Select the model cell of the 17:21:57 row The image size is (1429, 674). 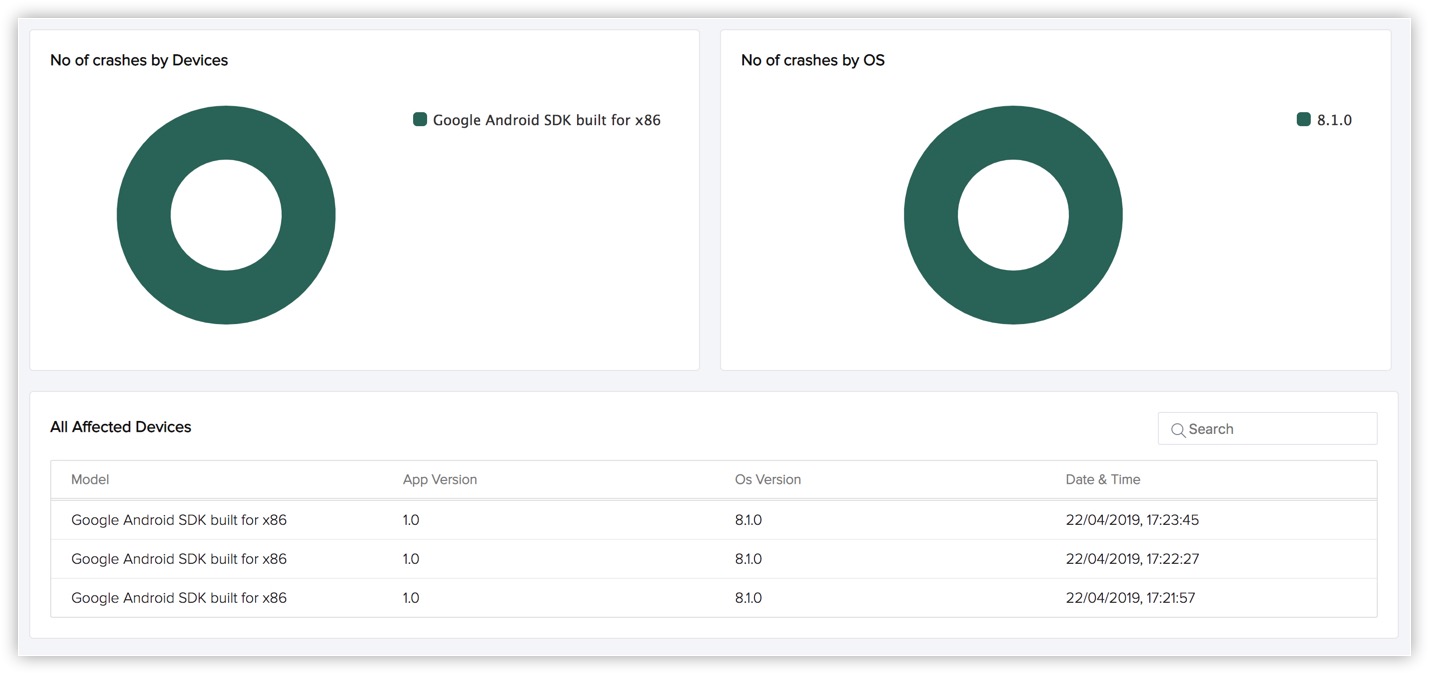click(179, 598)
